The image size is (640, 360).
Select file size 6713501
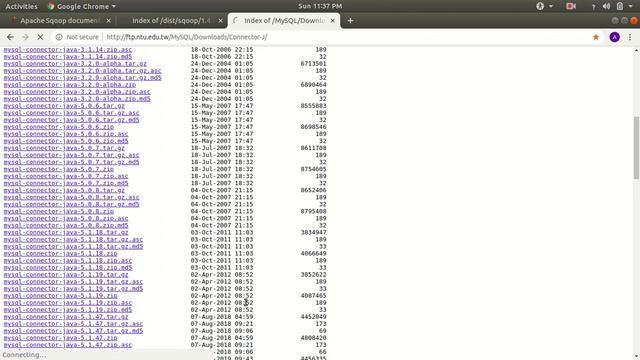coord(313,63)
